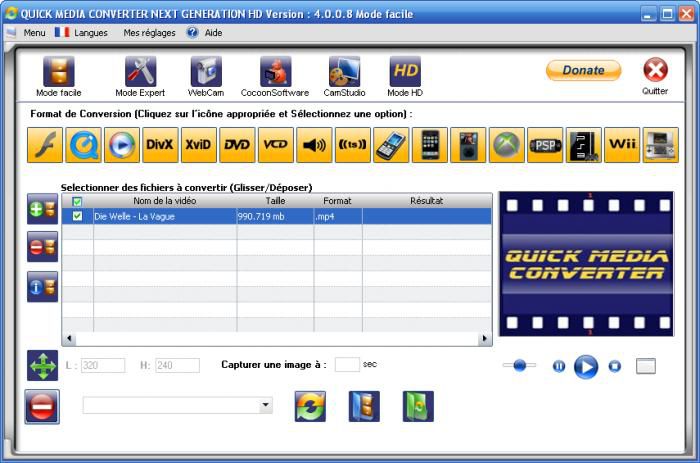Viewport: 700px width, 463px height.
Task: Pick the DVD conversion format
Action: 237,144
